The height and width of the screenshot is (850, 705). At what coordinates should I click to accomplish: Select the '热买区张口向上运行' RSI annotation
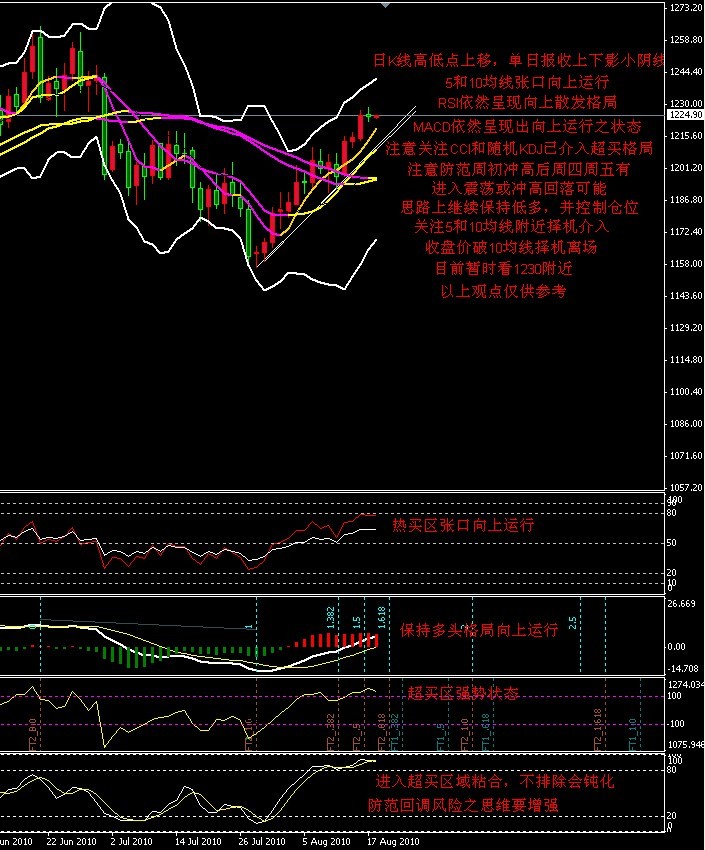(x=462, y=524)
